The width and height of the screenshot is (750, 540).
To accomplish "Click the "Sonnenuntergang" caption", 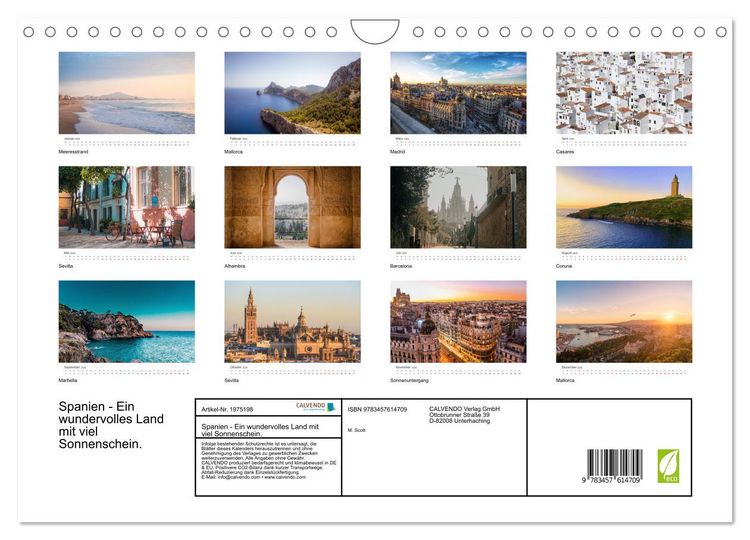I will tap(409, 380).
